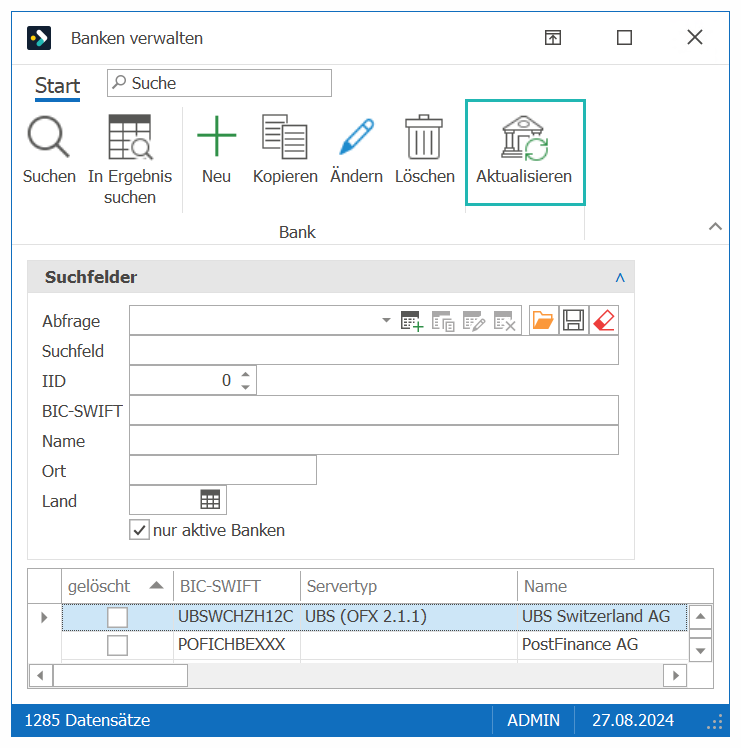Increase the IID value with up arrow
The height and width of the screenshot is (748, 741).
(245, 374)
